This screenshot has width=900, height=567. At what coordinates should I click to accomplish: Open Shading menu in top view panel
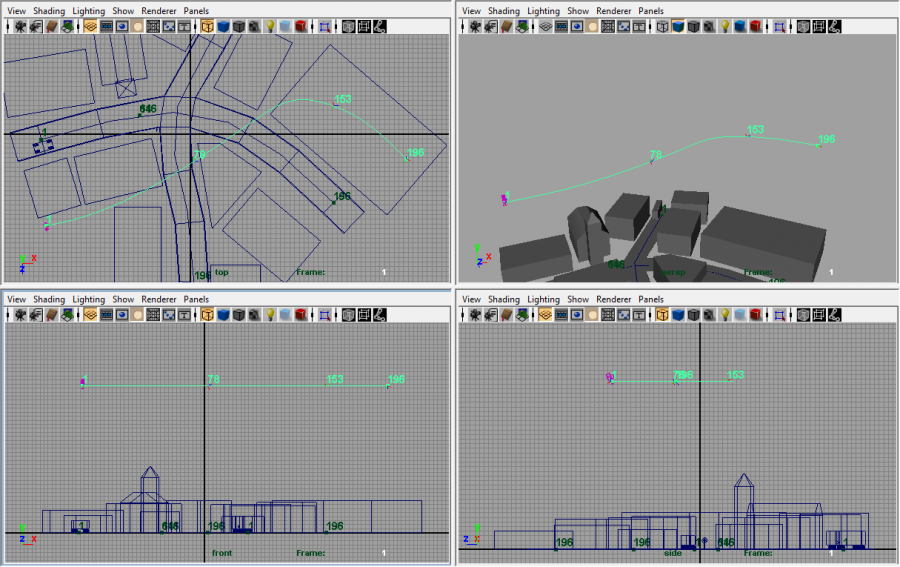(x=49, y=11)
